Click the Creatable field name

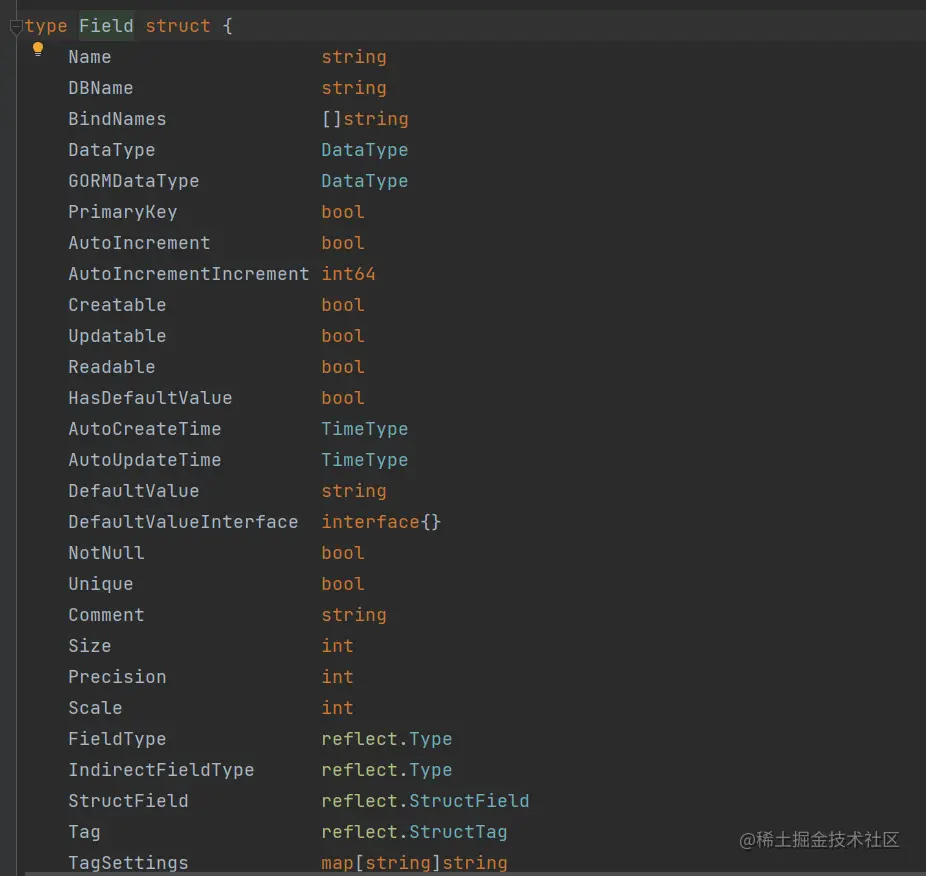[x=118, y=305]
